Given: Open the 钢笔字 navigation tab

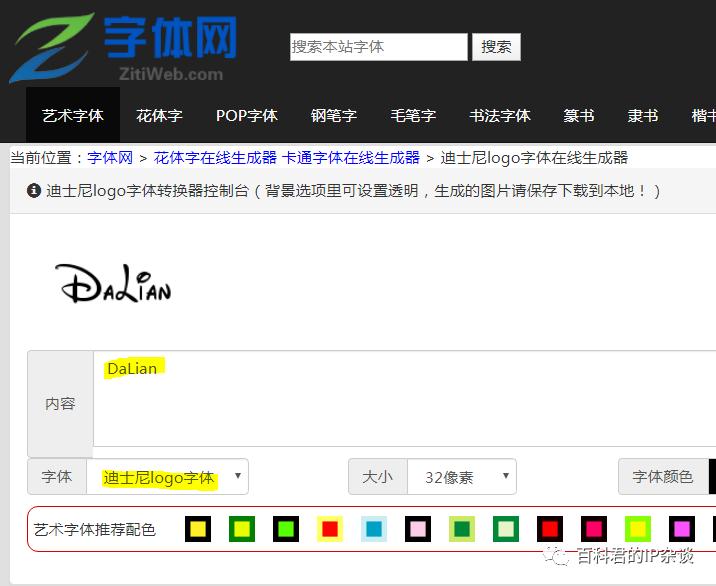Looking at the screenshot, I should [x=333, y=115].
